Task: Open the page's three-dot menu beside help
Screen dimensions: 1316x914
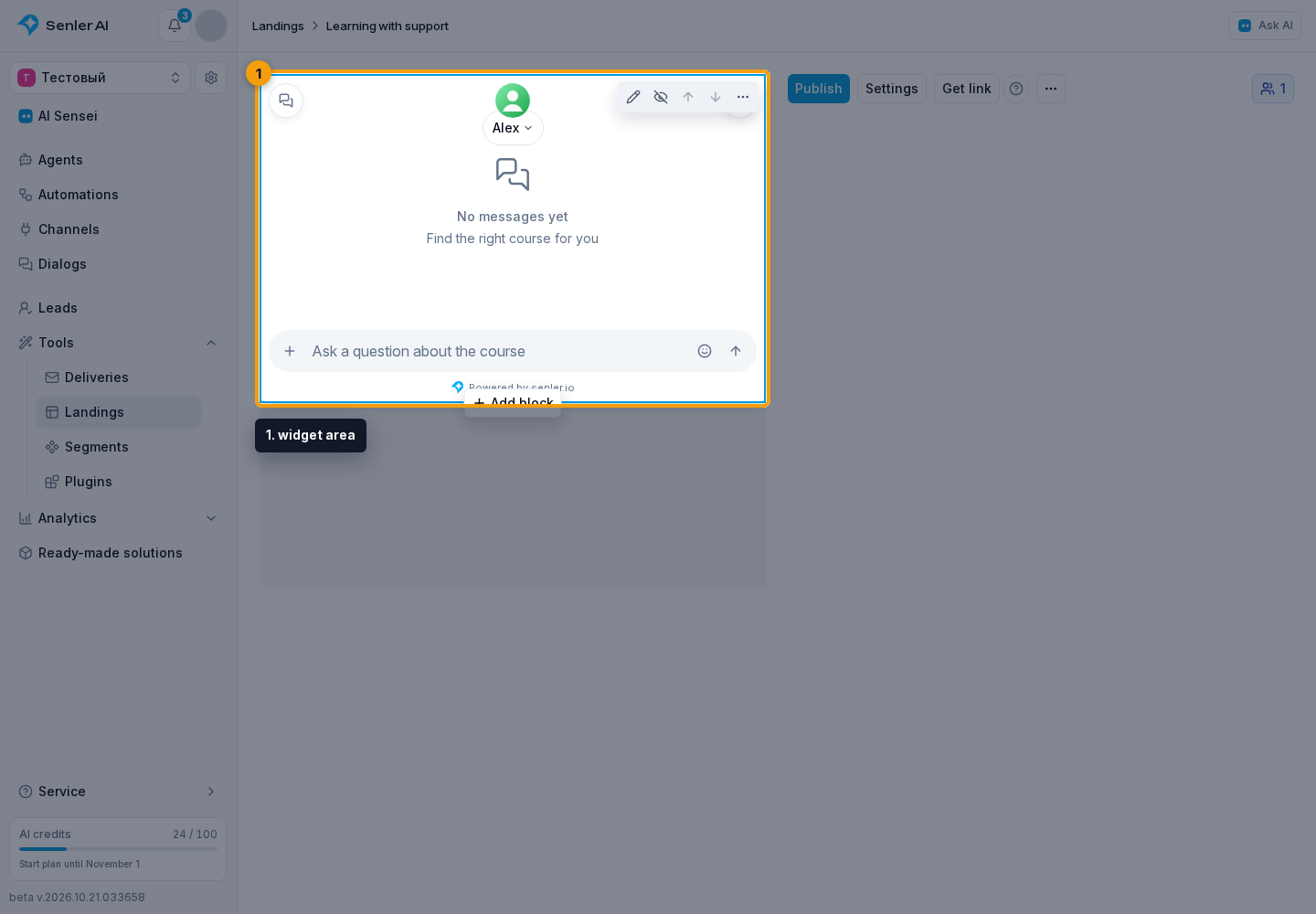Action: tap(1051, 89)
